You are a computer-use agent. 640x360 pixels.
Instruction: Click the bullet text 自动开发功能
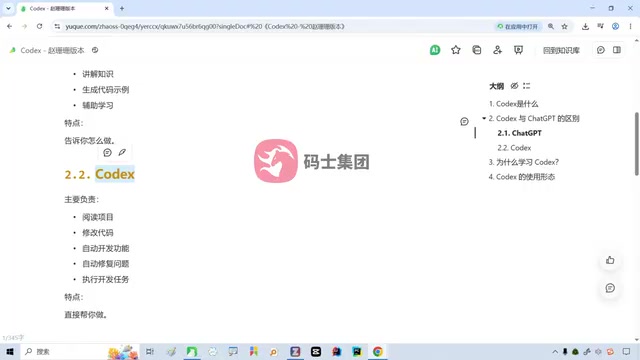click(105, 248)
